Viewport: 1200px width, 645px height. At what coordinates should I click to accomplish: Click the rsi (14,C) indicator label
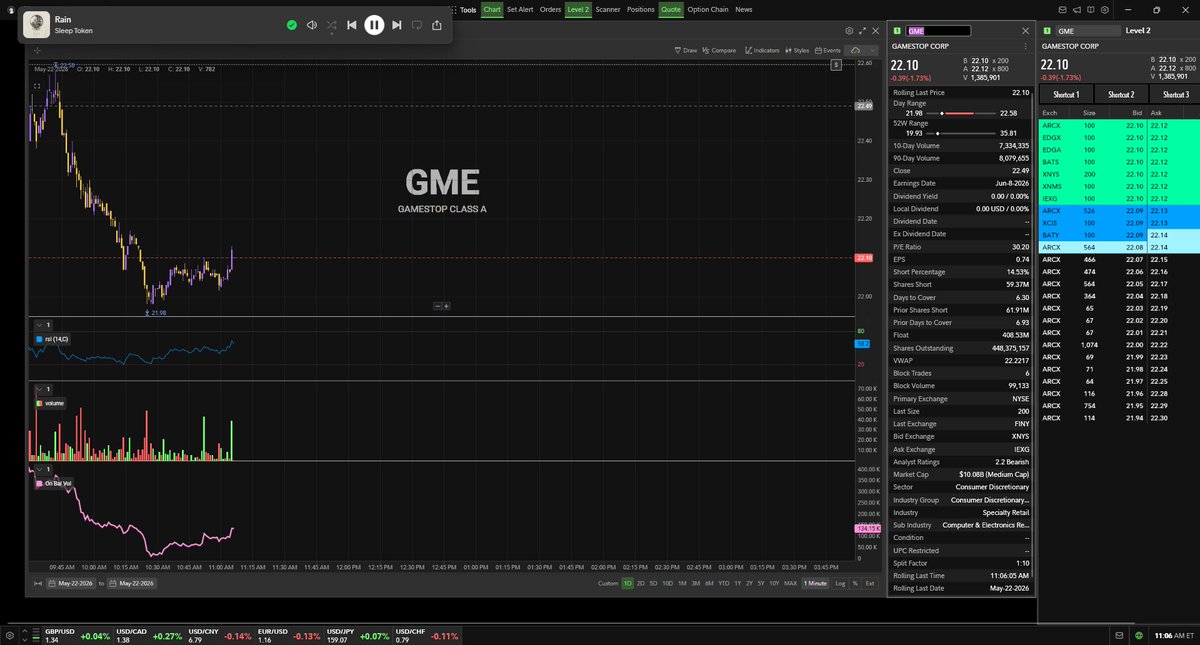52,340
